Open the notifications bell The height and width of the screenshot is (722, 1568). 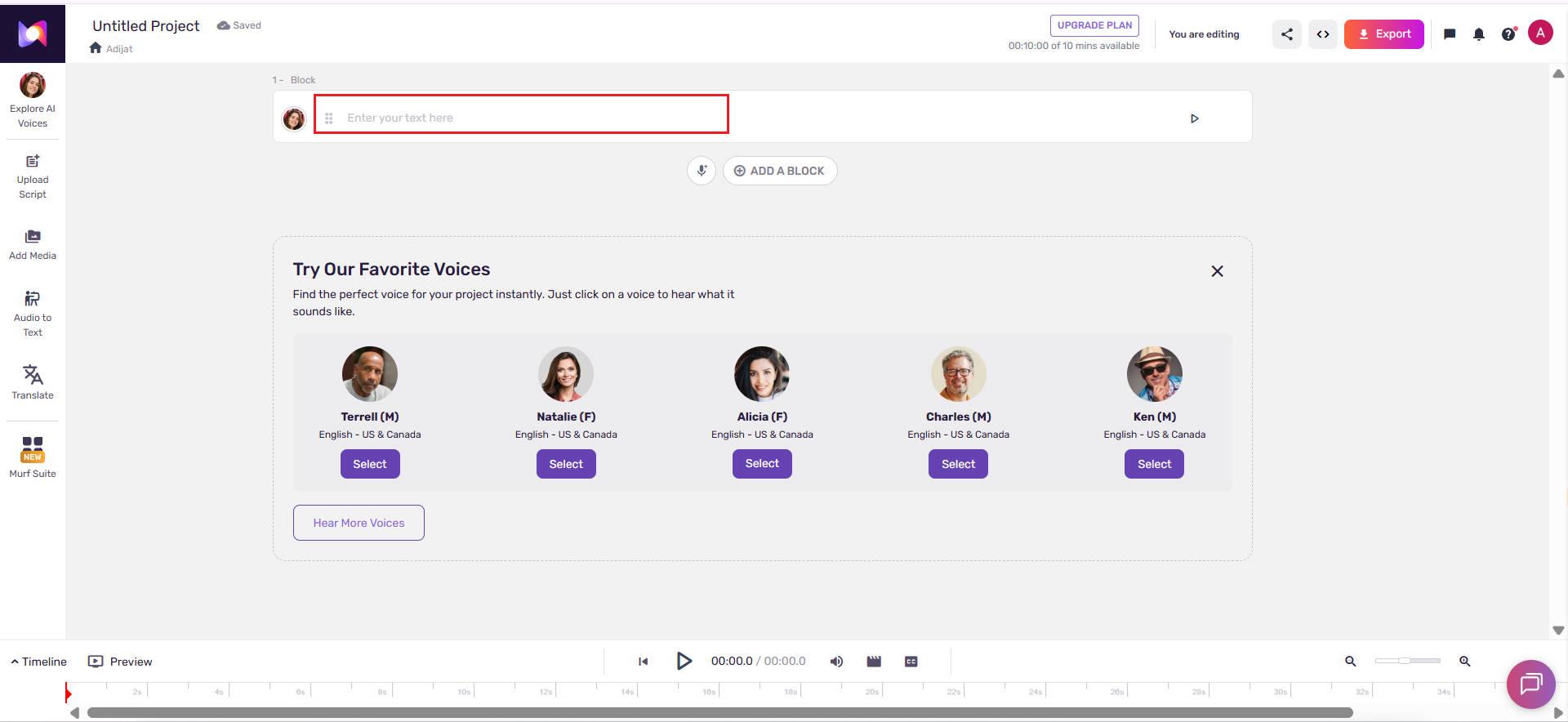(x=1479, y=34)
